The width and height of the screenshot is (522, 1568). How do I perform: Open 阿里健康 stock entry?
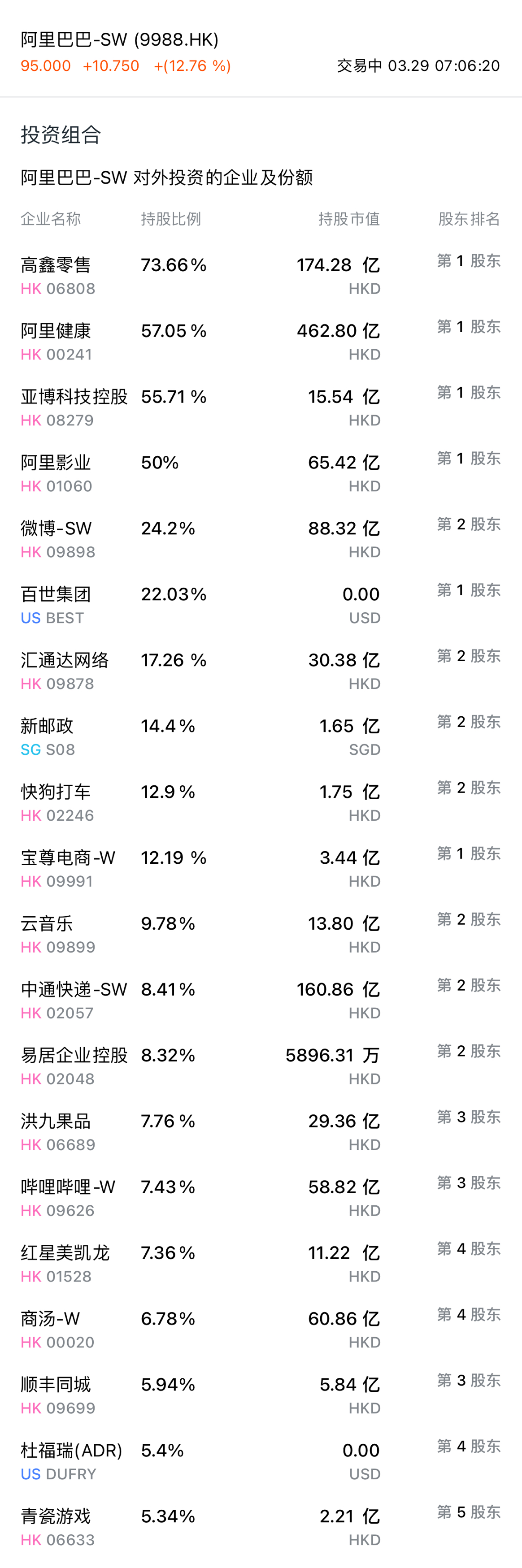[261, 342]
